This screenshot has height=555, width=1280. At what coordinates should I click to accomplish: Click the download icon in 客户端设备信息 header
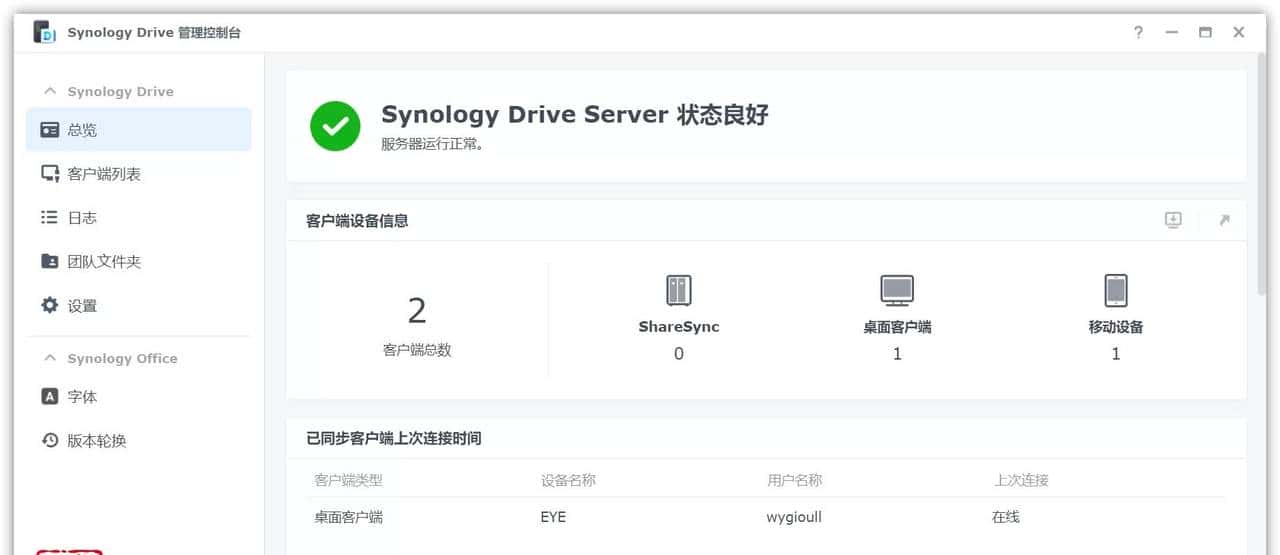coord(1173,221)
